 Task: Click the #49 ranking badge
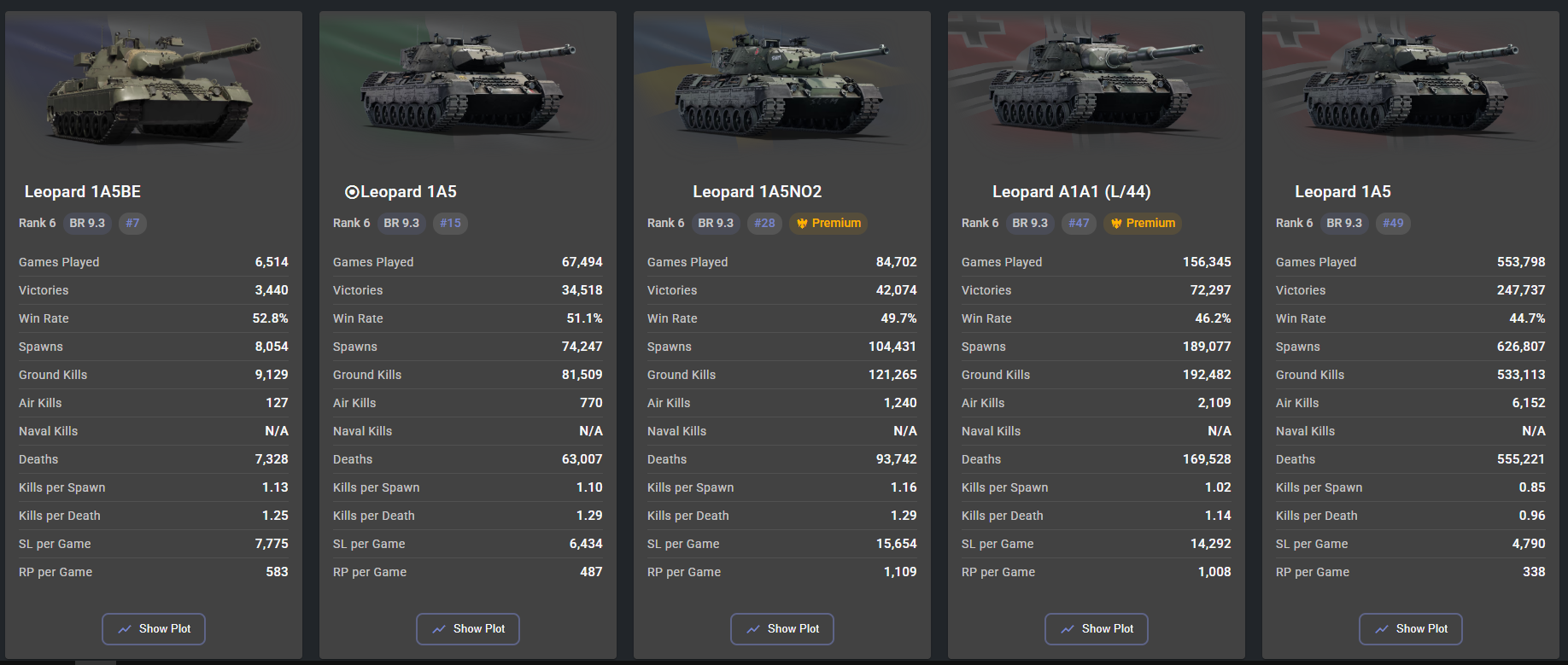click(1393, 224)
